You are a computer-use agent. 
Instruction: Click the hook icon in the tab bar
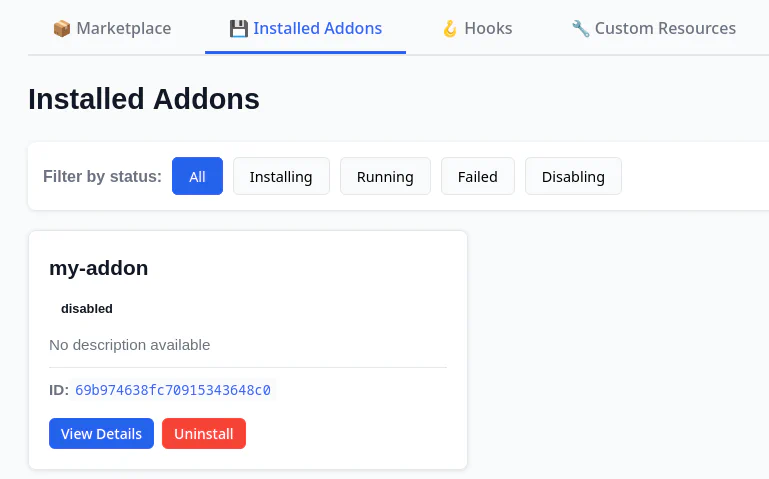pyautogui.click(x=450, y=29)
